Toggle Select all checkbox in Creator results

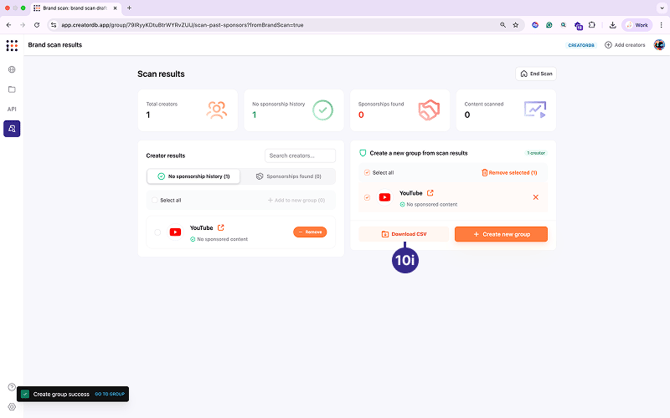[x=153, y=200]
